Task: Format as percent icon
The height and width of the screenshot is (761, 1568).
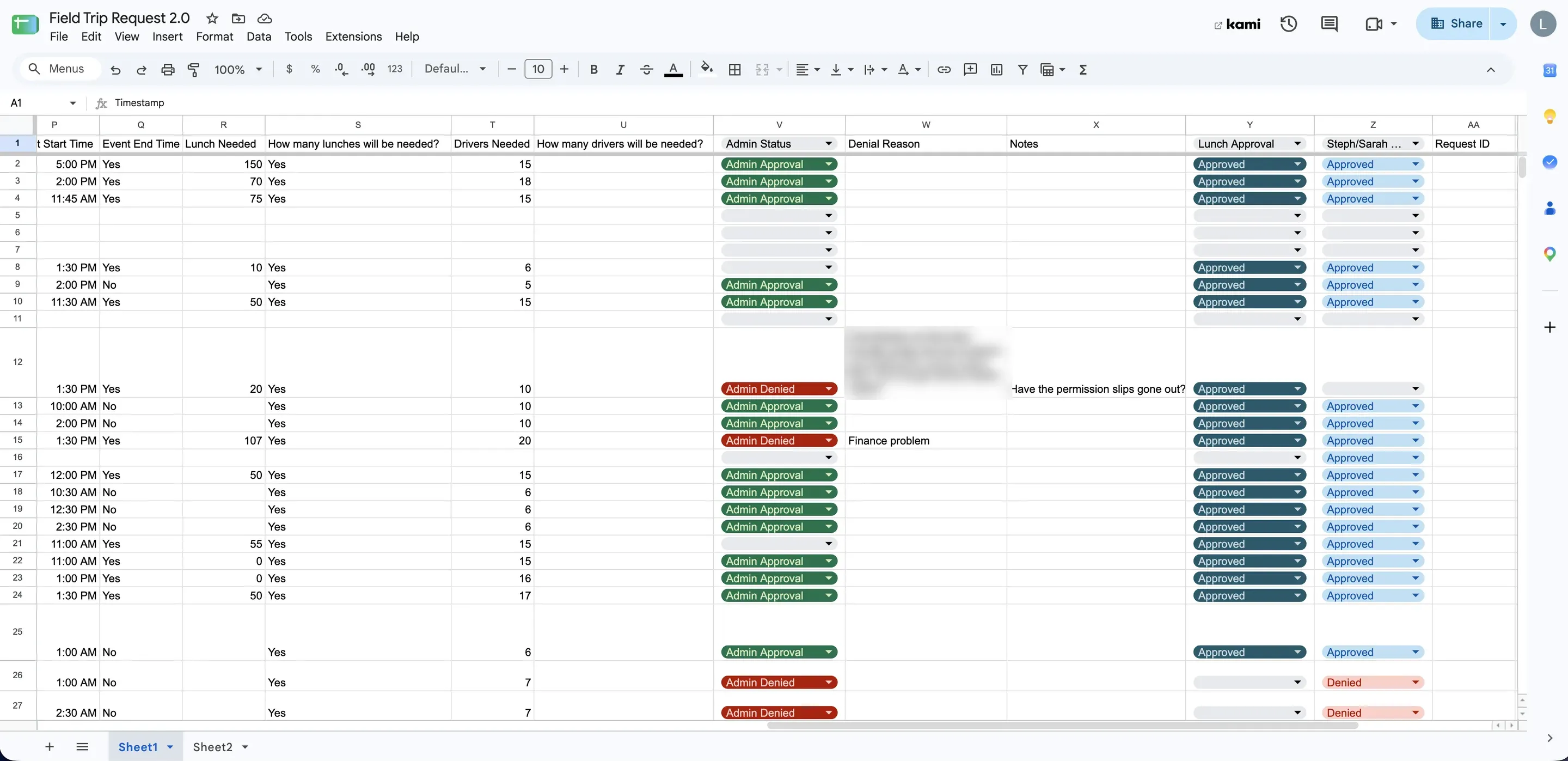Action: (x=315, y=69)
